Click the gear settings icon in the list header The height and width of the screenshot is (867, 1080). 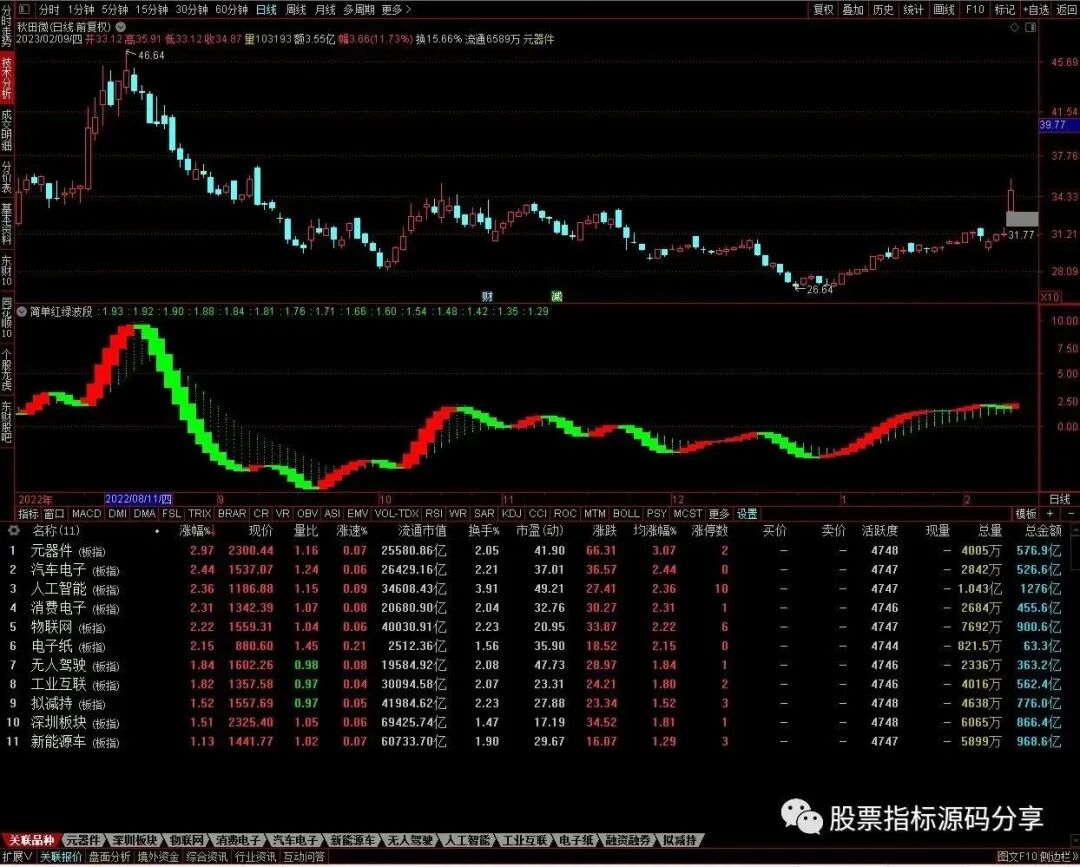tap(14, 531)
